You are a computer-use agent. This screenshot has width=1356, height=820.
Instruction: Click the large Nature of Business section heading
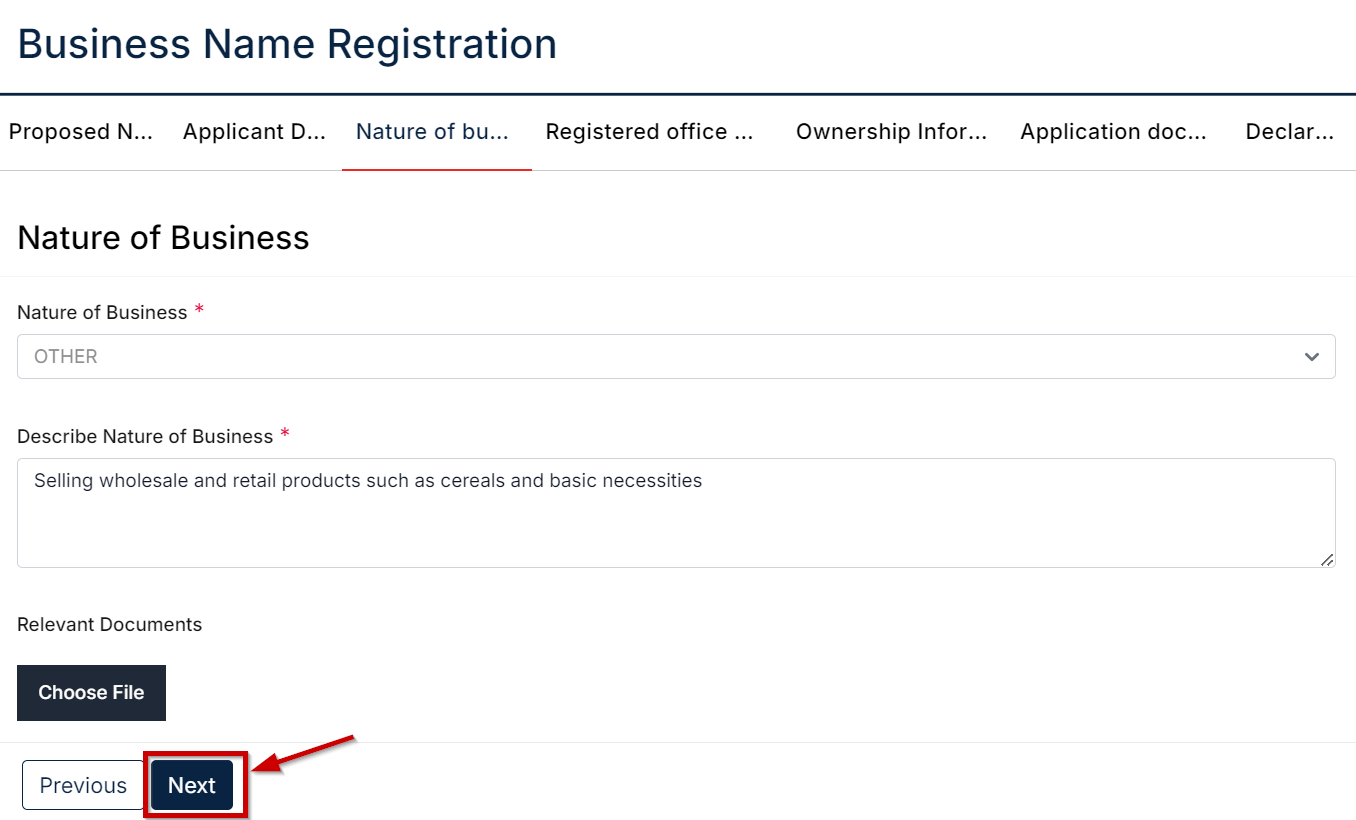pyautogui.click(x=163, y=238)
